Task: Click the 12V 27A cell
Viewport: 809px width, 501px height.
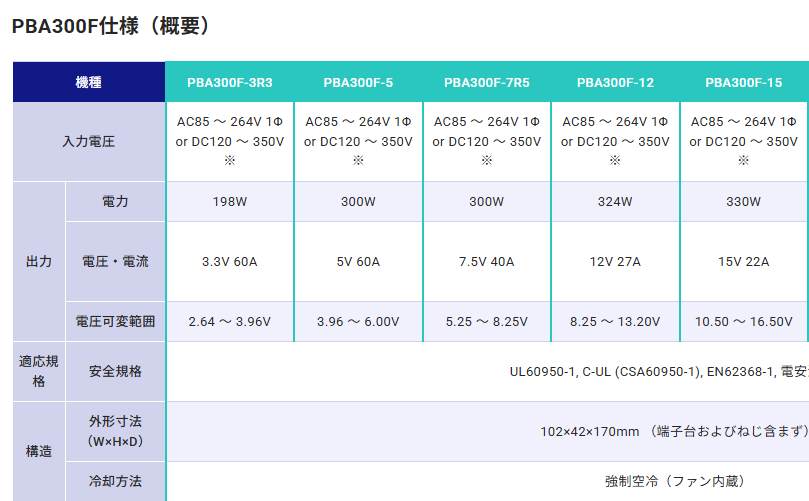Action: tap(615, 262)
